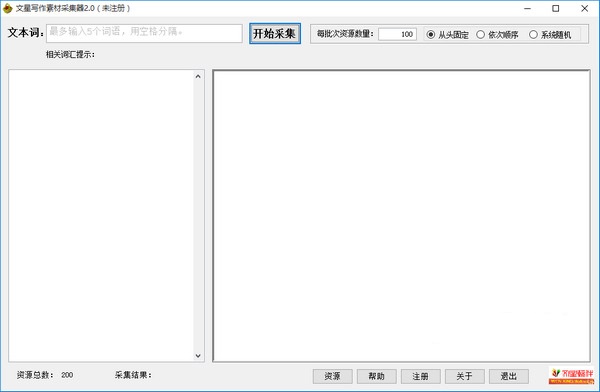
Task: Click the app icon in the title bar
Action: (7, 8)
